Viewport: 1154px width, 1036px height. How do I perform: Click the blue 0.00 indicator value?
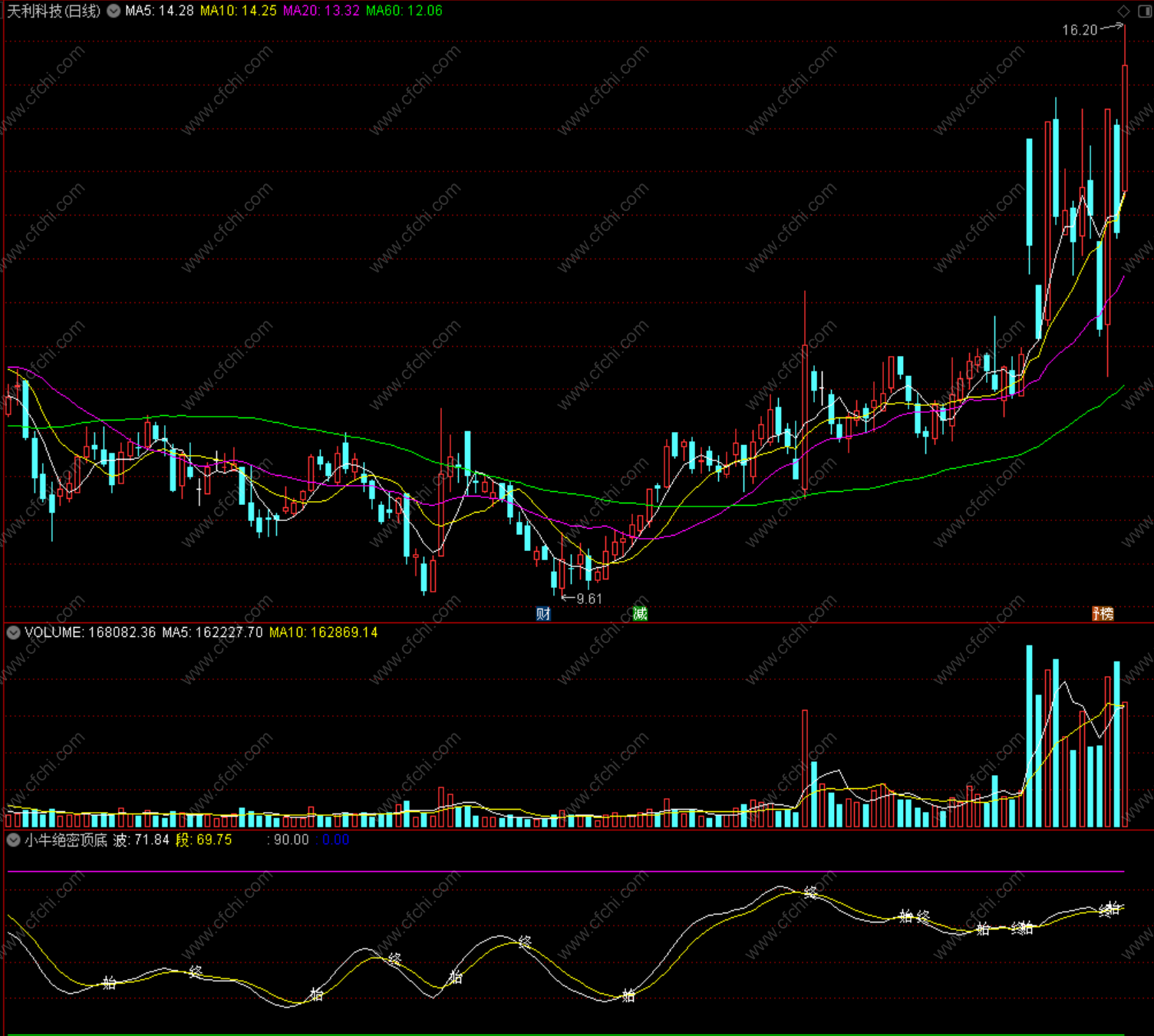pos(336,840)
